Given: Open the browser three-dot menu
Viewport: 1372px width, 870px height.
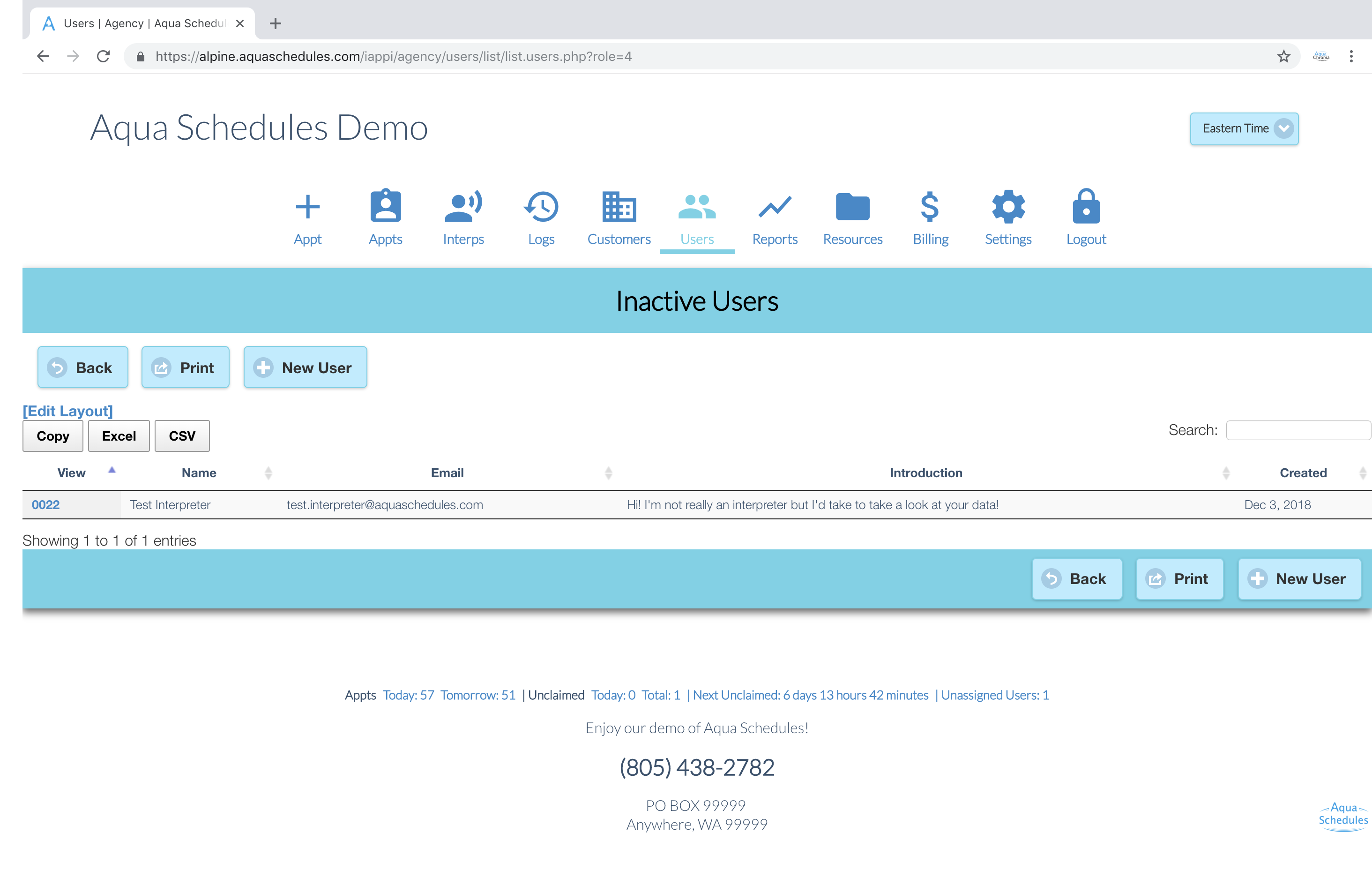Looking at the screenshot, I should tap(1351, 56).
